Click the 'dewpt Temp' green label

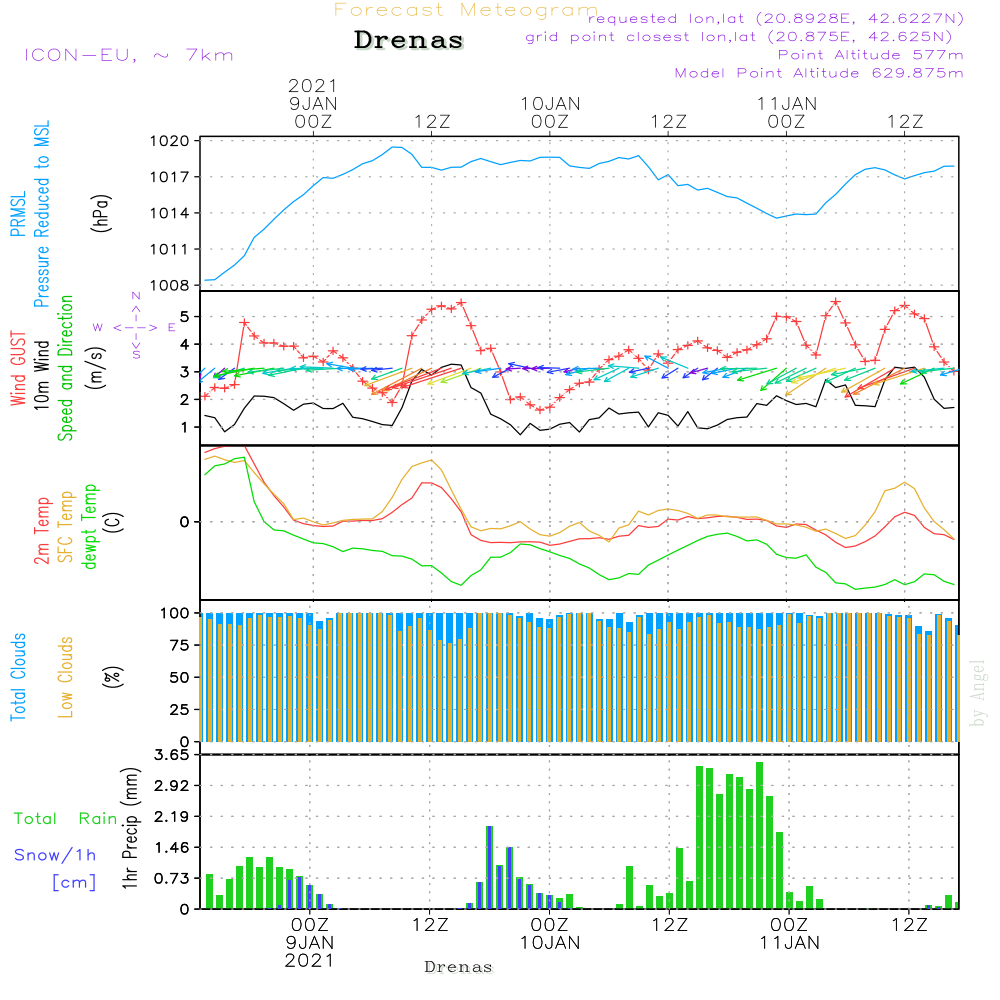click(89, 526)
